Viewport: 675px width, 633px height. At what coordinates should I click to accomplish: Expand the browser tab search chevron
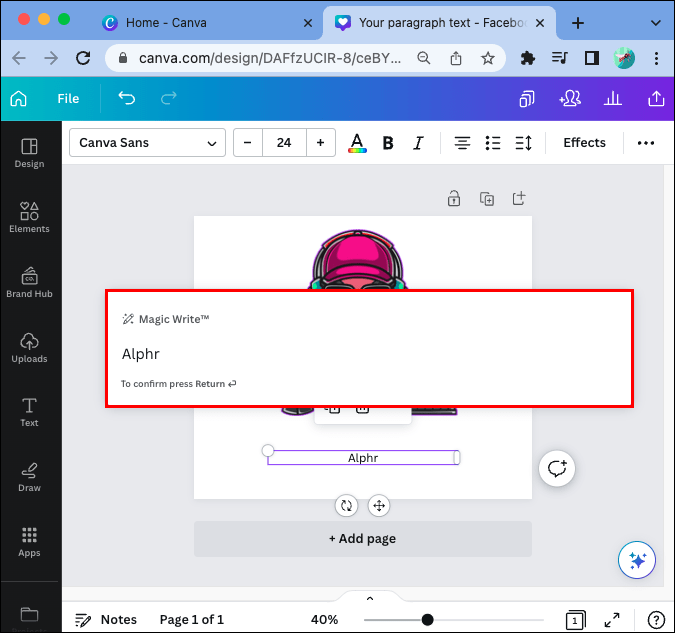pyautogui.click(x=655, y=23)
